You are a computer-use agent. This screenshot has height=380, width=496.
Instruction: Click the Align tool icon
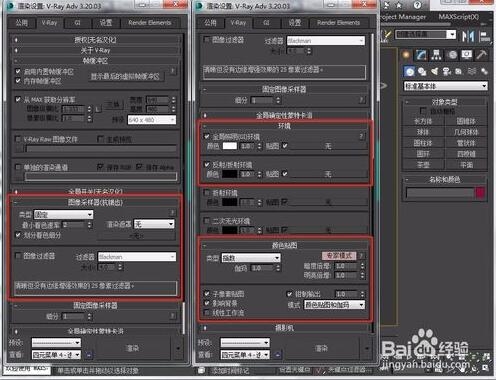point(485,36)
